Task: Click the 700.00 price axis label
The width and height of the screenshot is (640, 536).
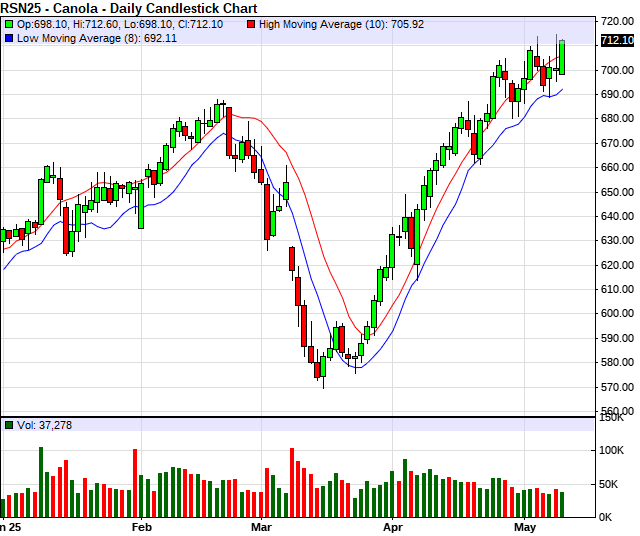Action: (617, 70)
